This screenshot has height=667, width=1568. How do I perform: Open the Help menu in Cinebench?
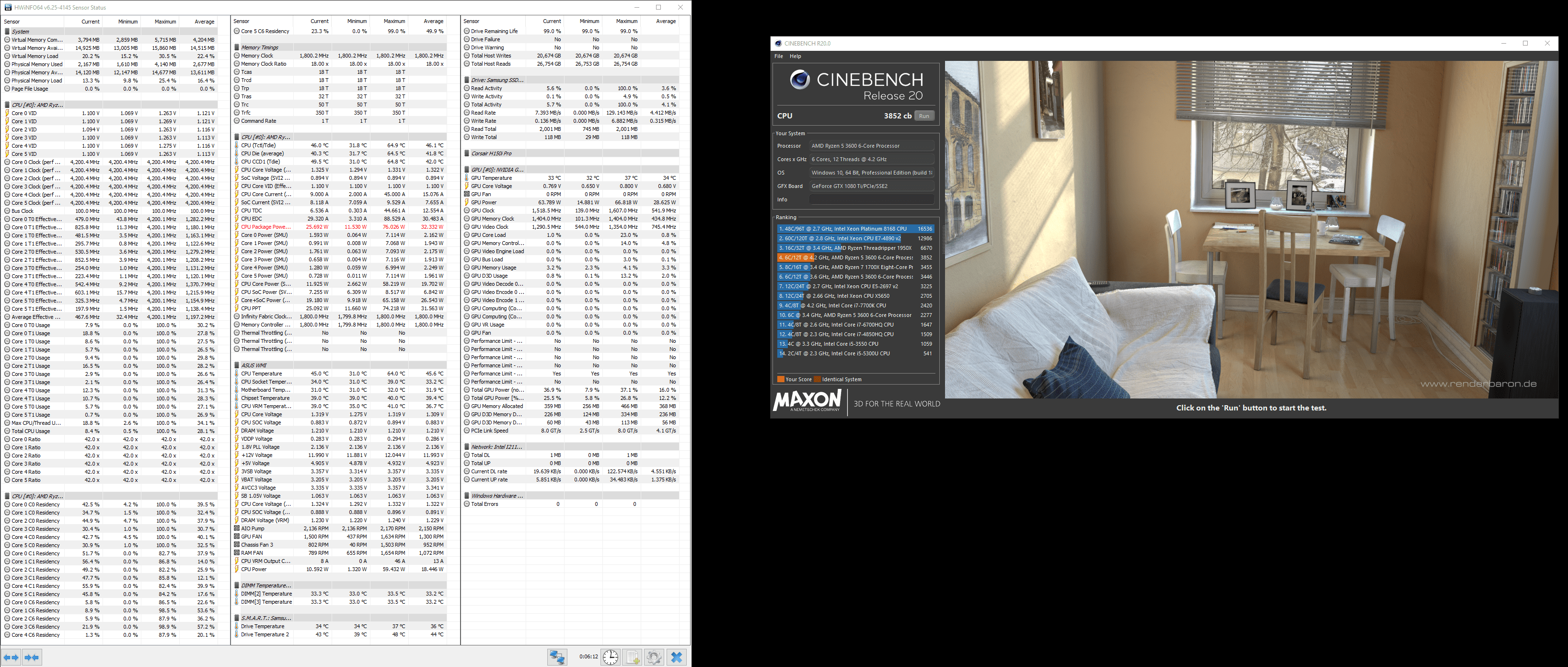coord(795,56)
